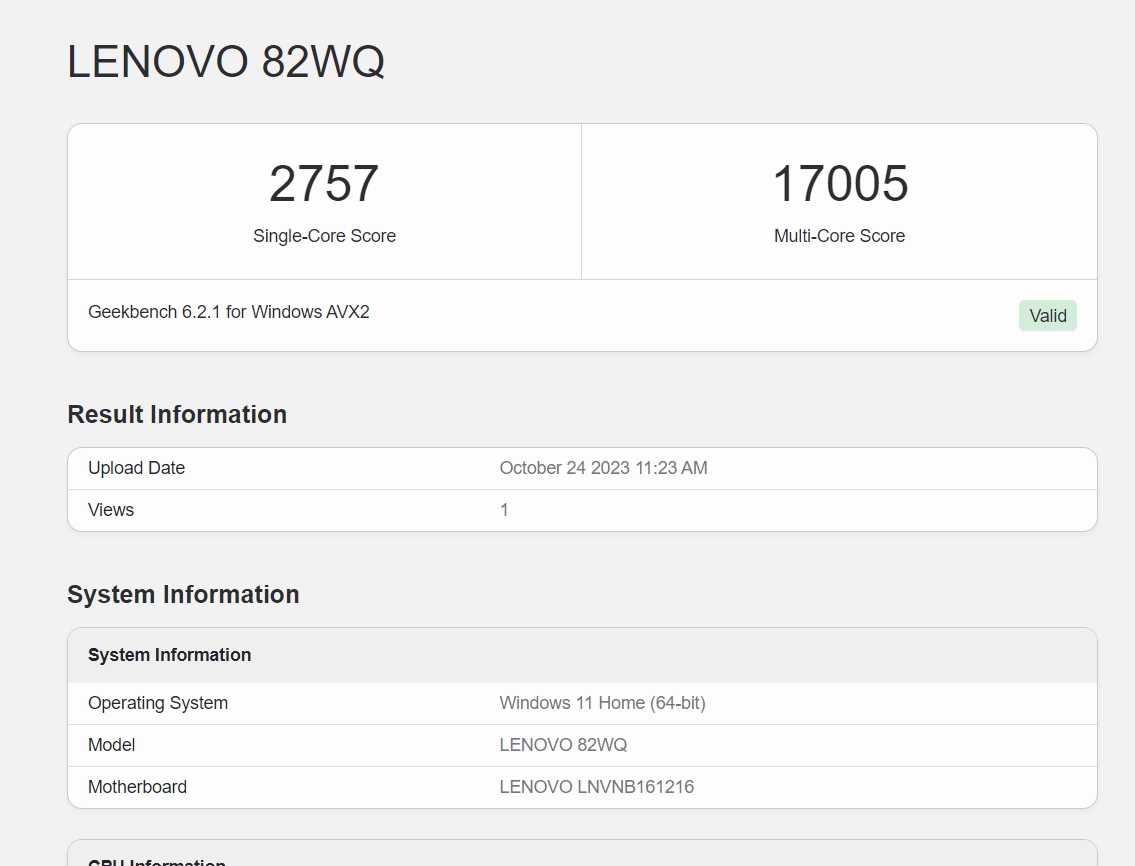The height and width of the screenshot is (866, 1135).
Task: Click the LENOVO 82WQ page title heading
Action: (x=226, y=62)
